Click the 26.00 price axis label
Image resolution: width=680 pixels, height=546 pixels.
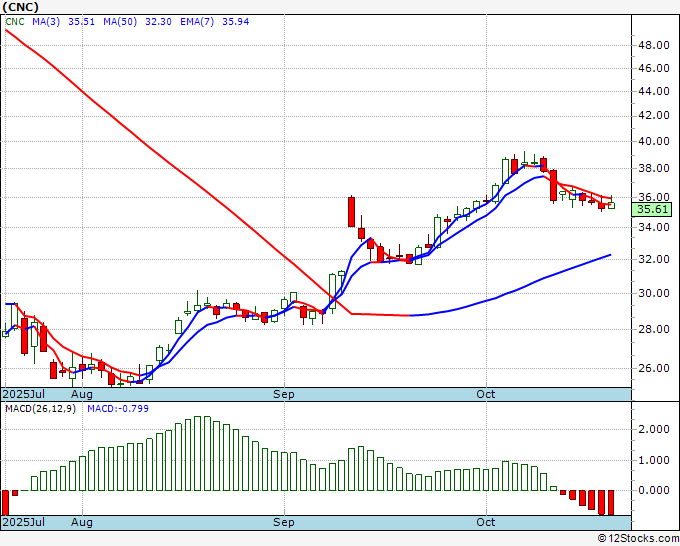coord(653,368)
